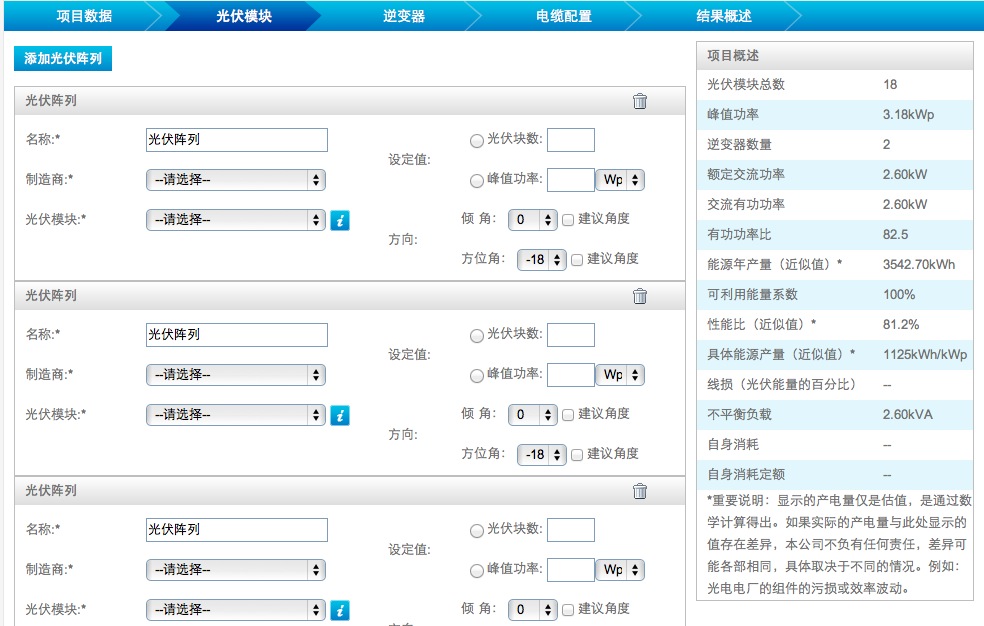Click 名称 field in second array
The height and width of the screenshot is (626, 984).
237,335
